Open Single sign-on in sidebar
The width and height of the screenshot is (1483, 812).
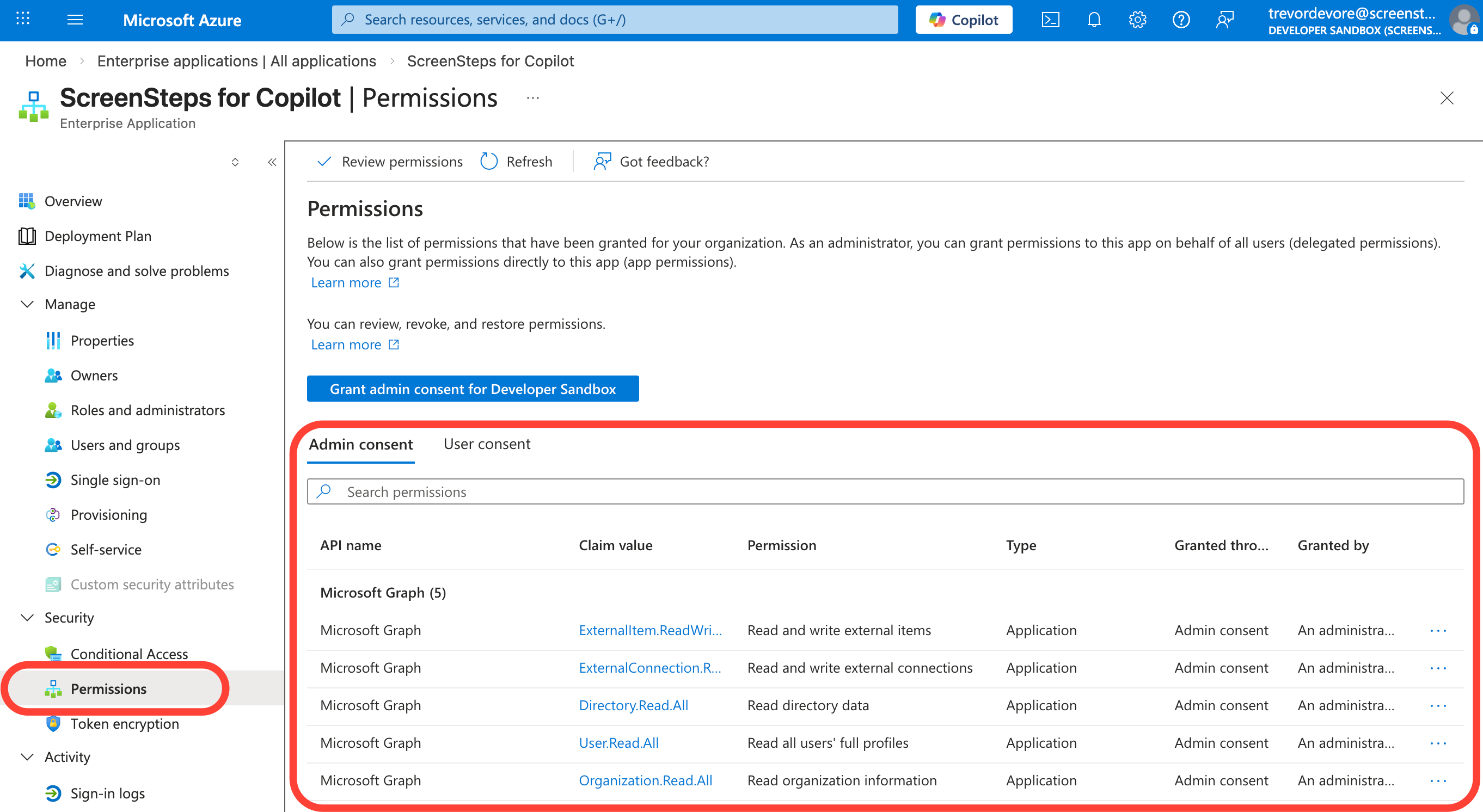114,480
